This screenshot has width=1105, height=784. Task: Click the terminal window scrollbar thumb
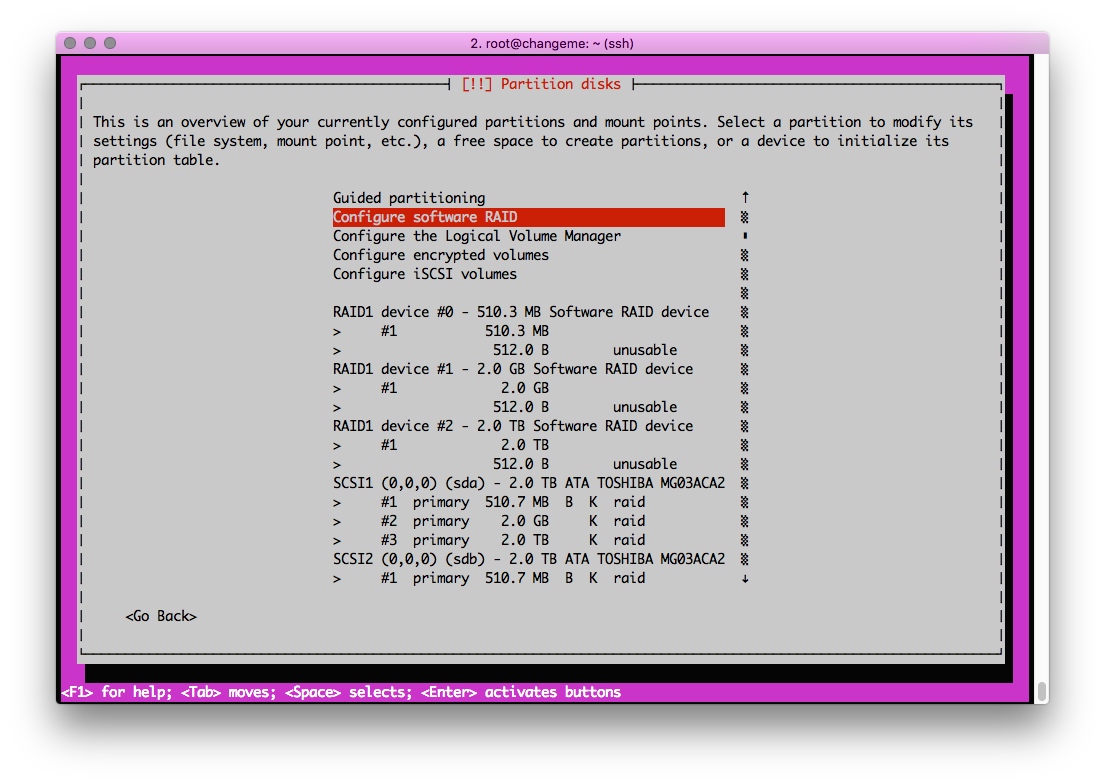pos(1042,691)
